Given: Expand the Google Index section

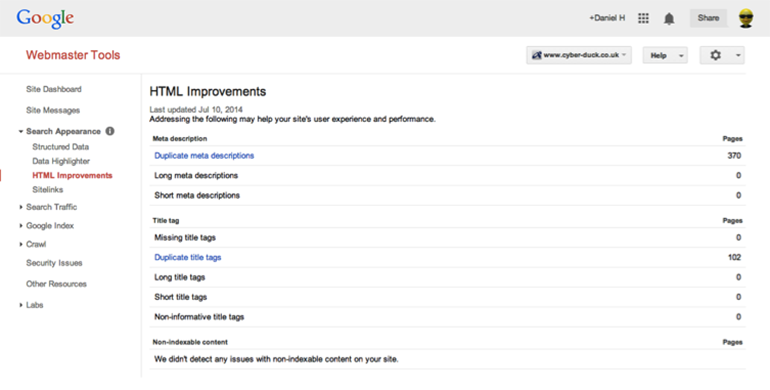Looking at the screenshot, I should coord(21,226).
